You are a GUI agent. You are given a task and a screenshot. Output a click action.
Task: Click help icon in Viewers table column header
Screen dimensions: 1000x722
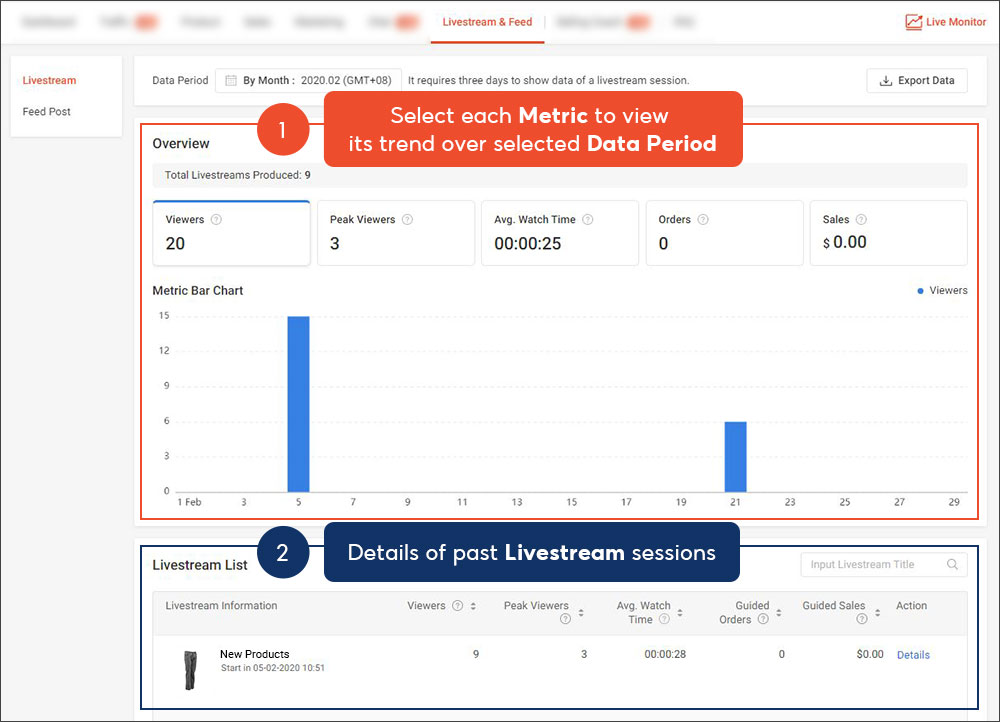pyautogui.click(x=457, y=606)
